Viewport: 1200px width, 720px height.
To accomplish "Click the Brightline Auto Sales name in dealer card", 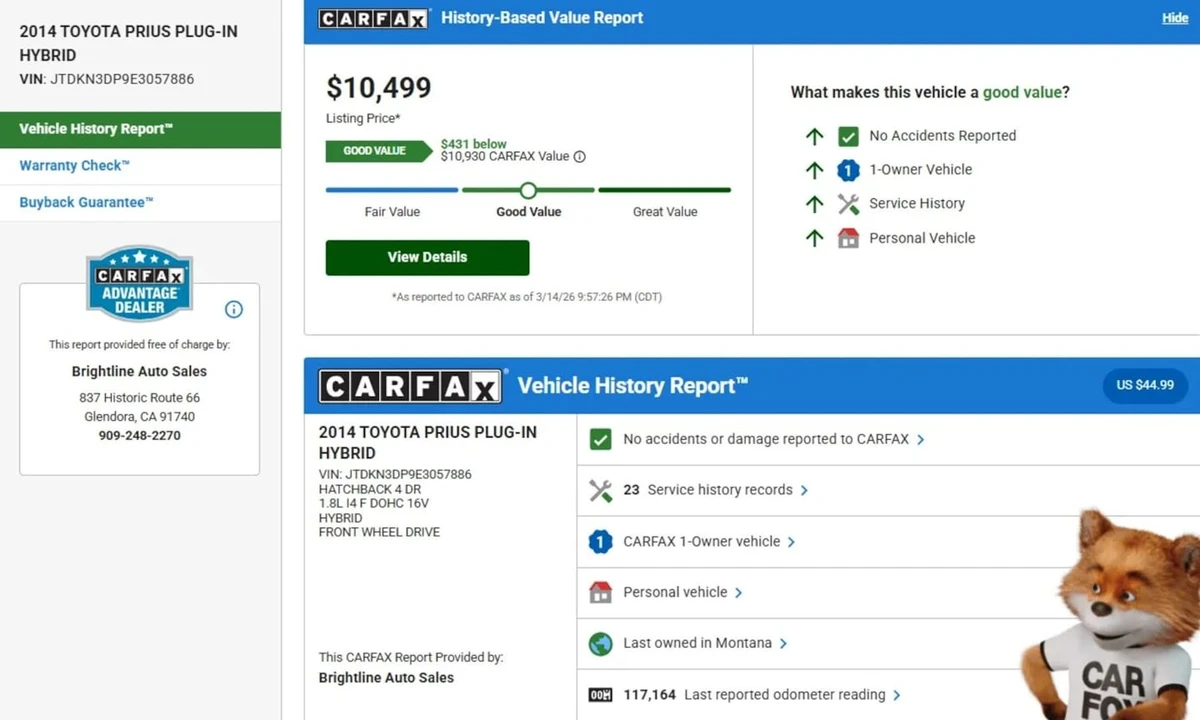I will pyautogui.click(x=139, y=371).
